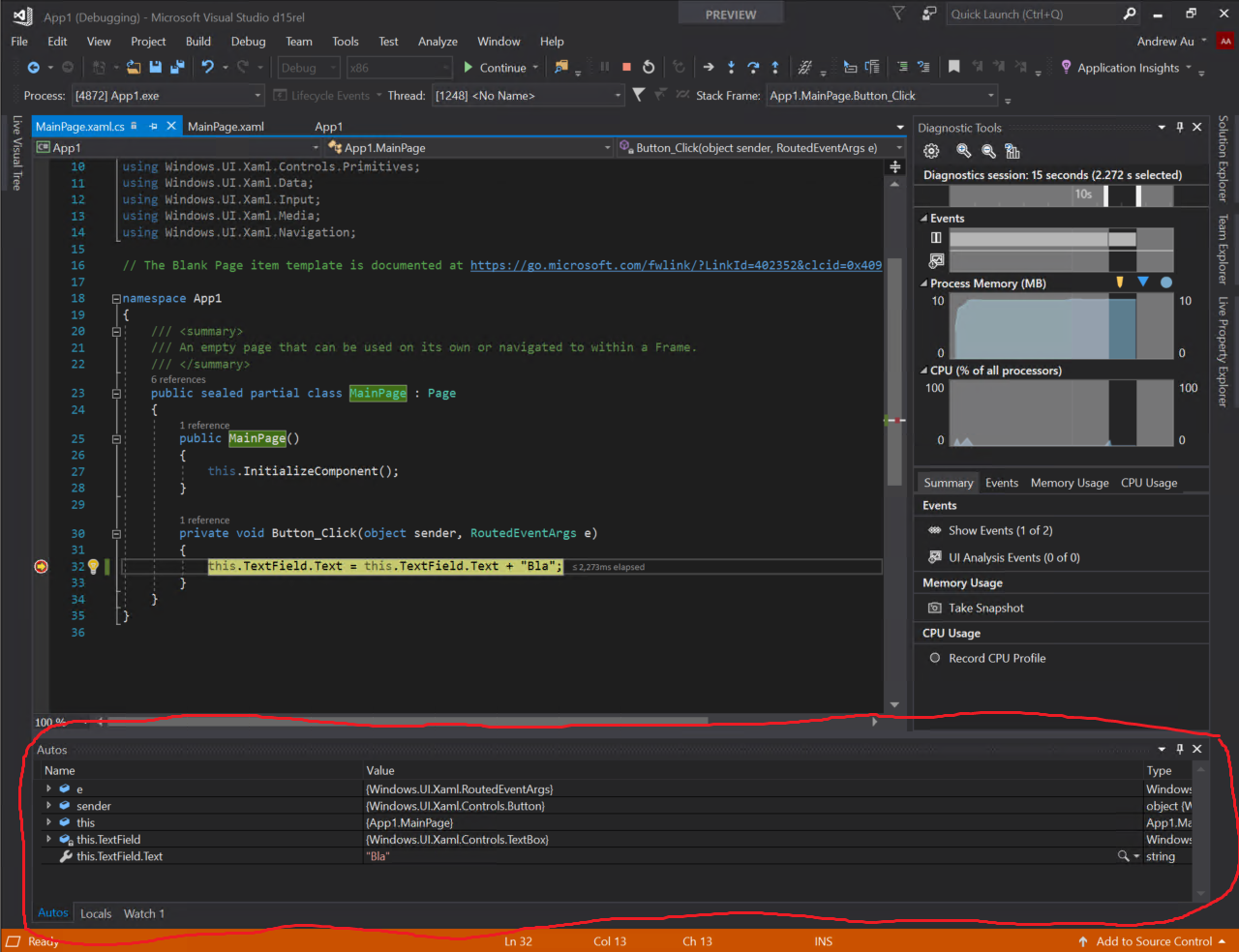Click the magnifier visualizer on this.TextField.Text row

(x=1123, y=856)
